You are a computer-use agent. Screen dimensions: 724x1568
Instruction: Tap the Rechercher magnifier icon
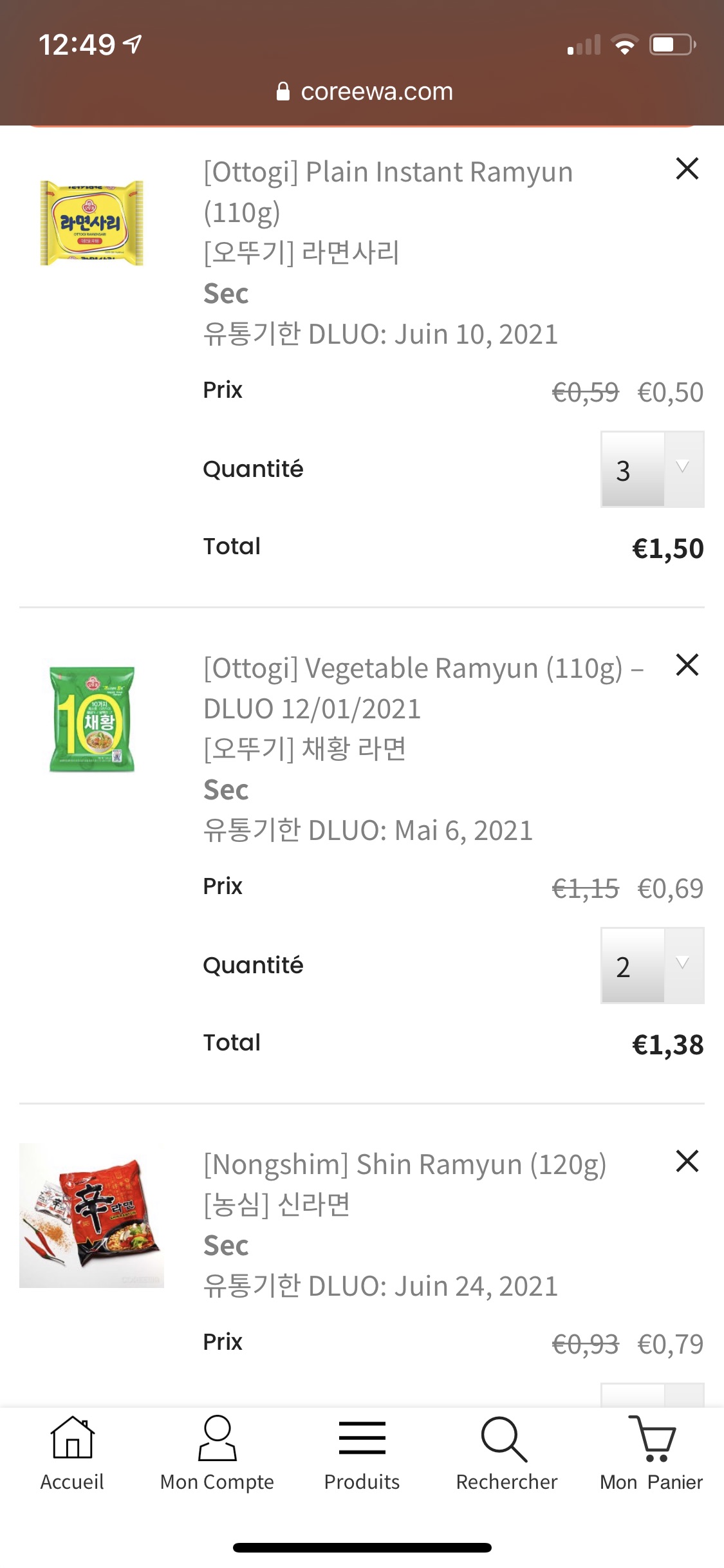click(x=506, y=1439)
